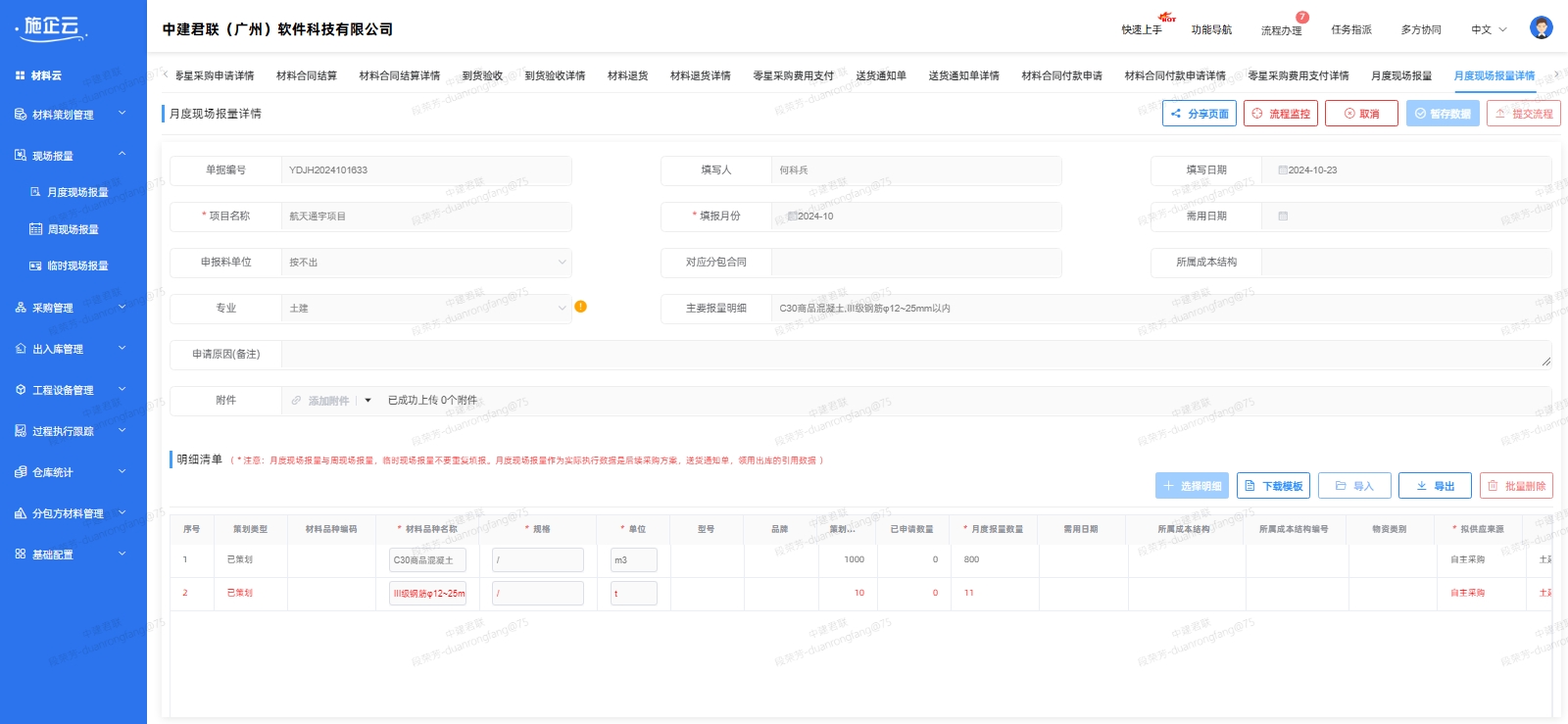Viewport: 1568px width, 724px height.
Task: Click the calendar icon in 填报月份 field
Action: pos(792,217)
